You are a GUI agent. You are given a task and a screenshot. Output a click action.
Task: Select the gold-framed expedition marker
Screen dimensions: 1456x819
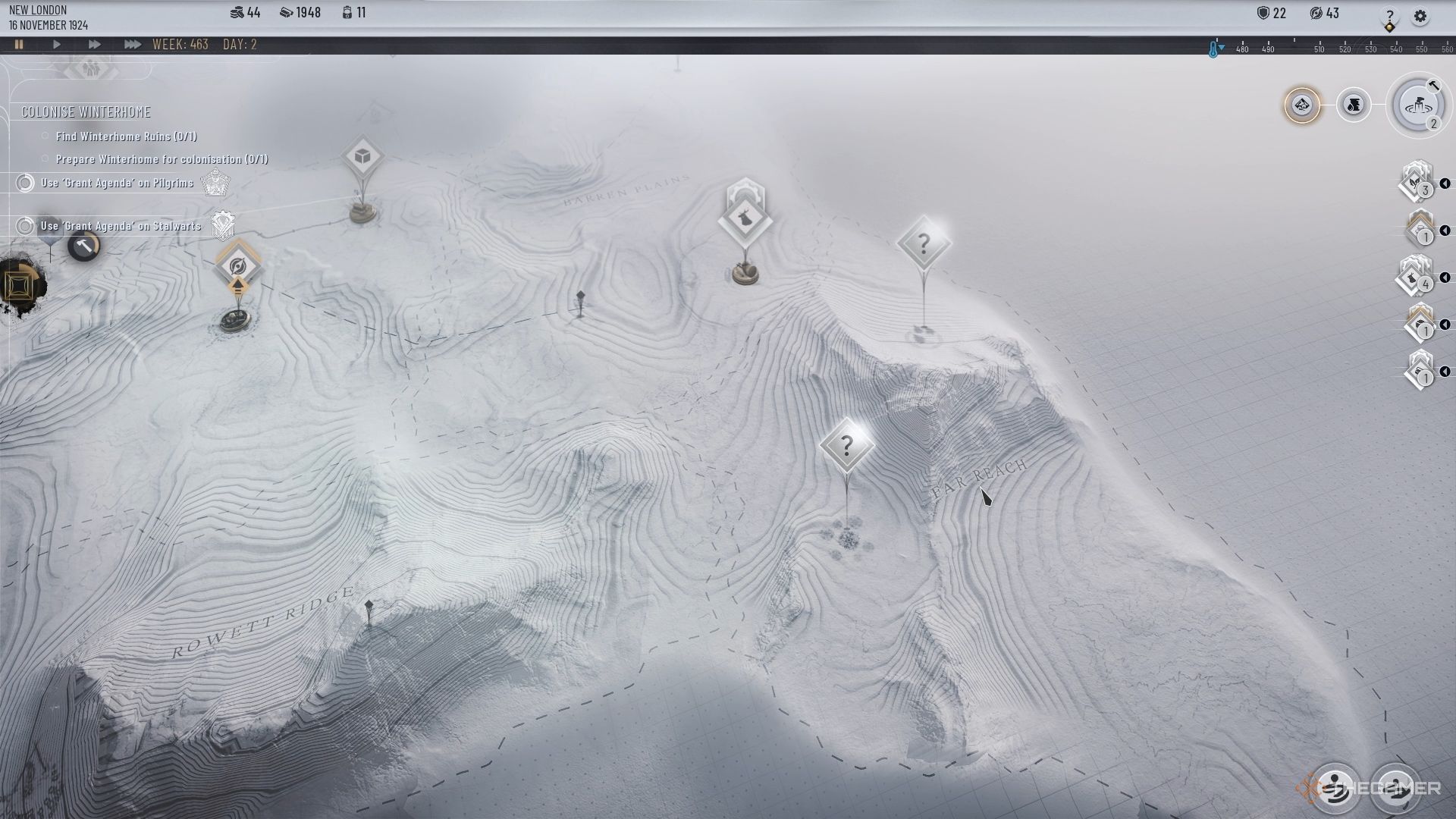pyautogui.click(x=238, y=267)
